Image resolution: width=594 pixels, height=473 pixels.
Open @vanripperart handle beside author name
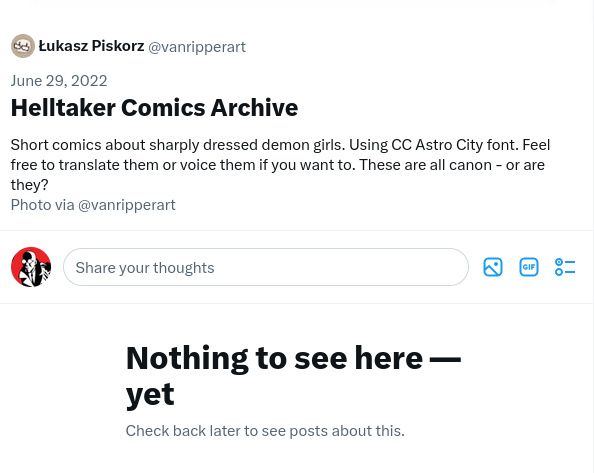(x=197, y=47)
